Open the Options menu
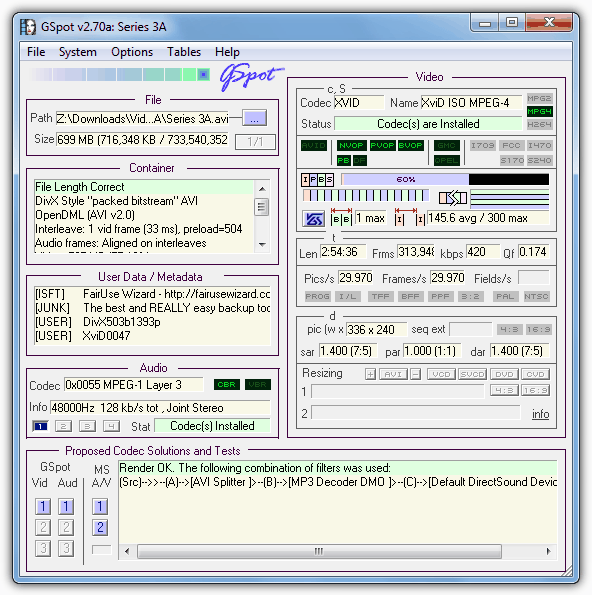 (132, 52)
